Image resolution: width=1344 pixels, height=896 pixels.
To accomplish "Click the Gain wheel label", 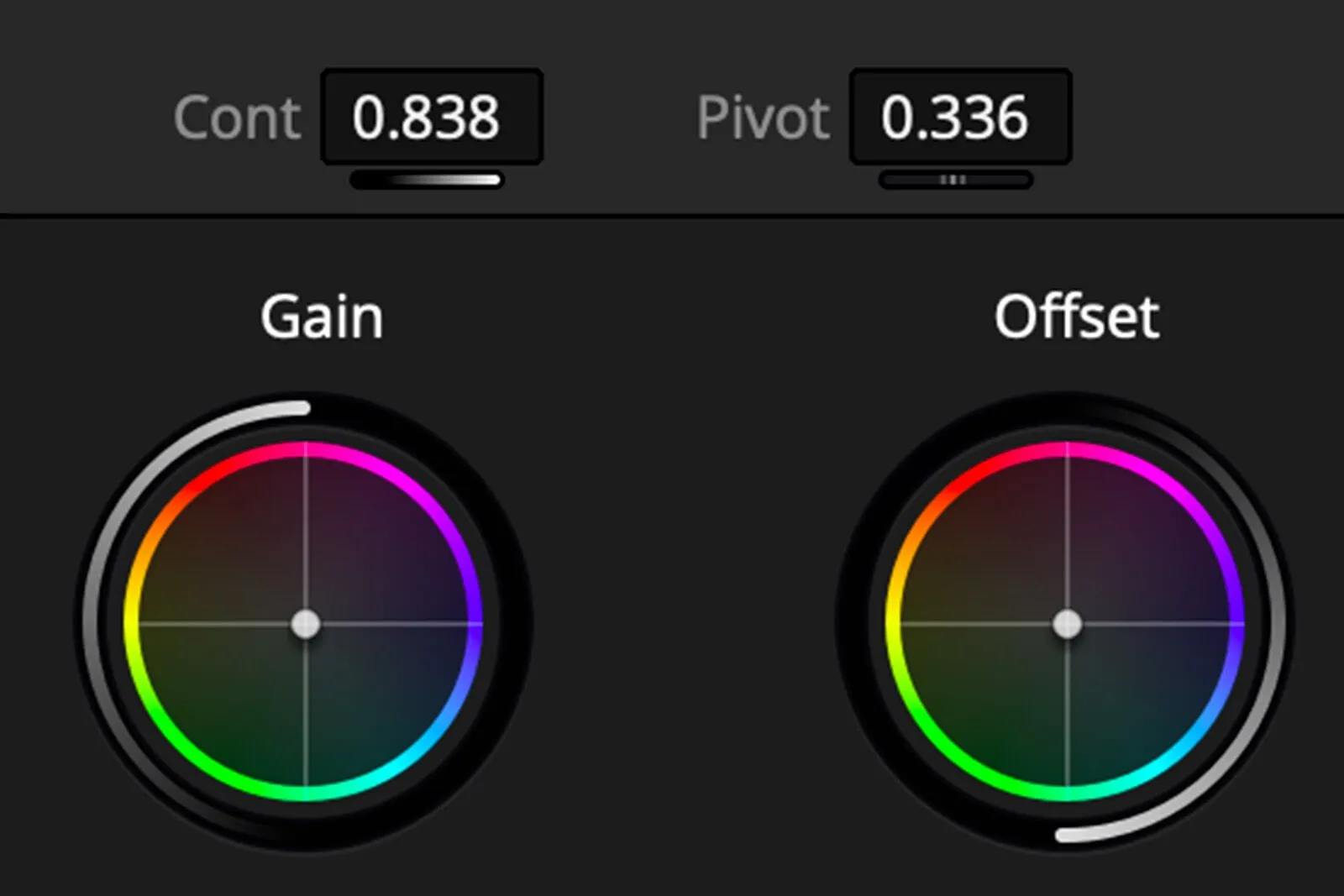I will click(x=322, y=317).
